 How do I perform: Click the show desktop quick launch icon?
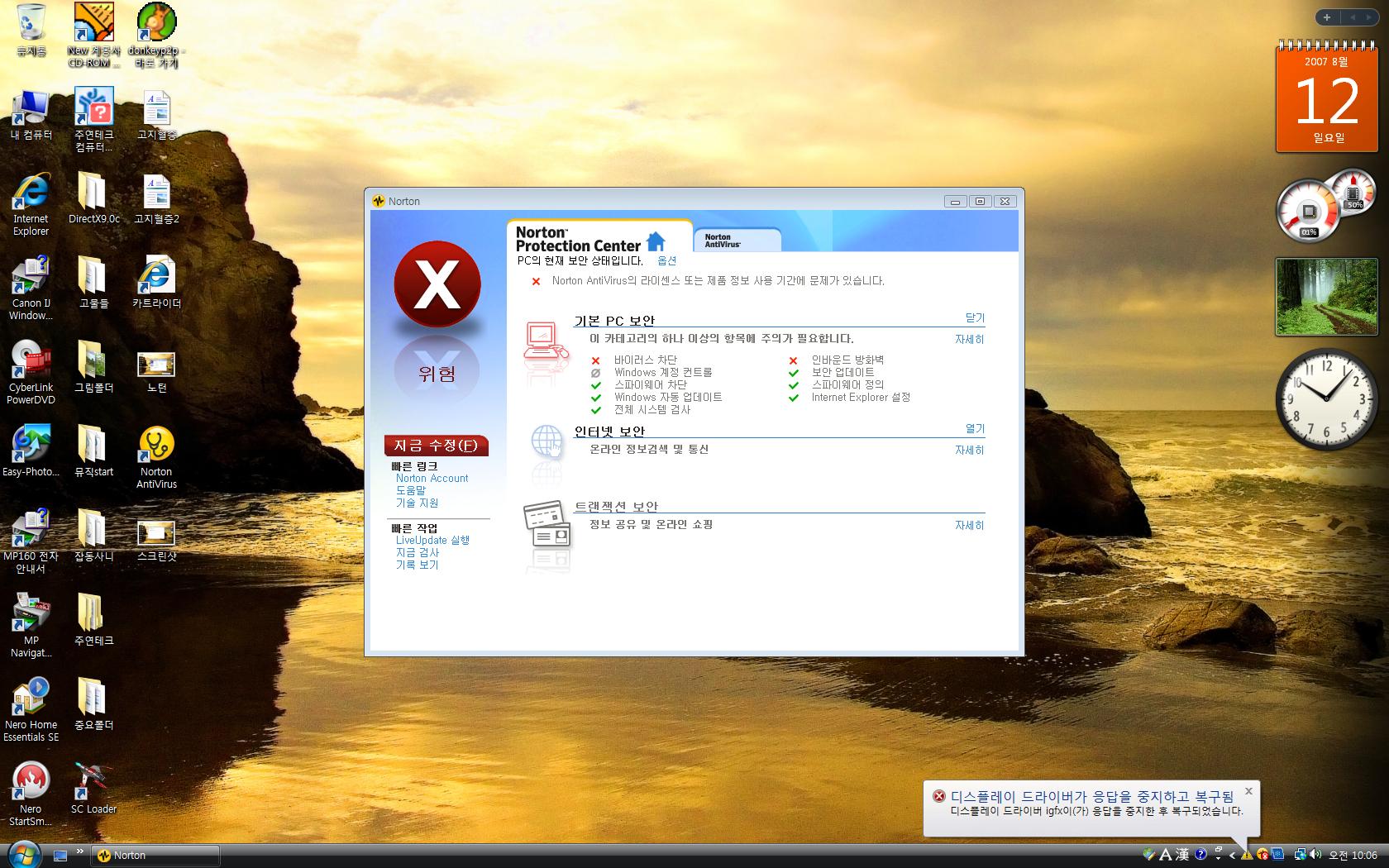pyautogui.click(x=60, y=856)
